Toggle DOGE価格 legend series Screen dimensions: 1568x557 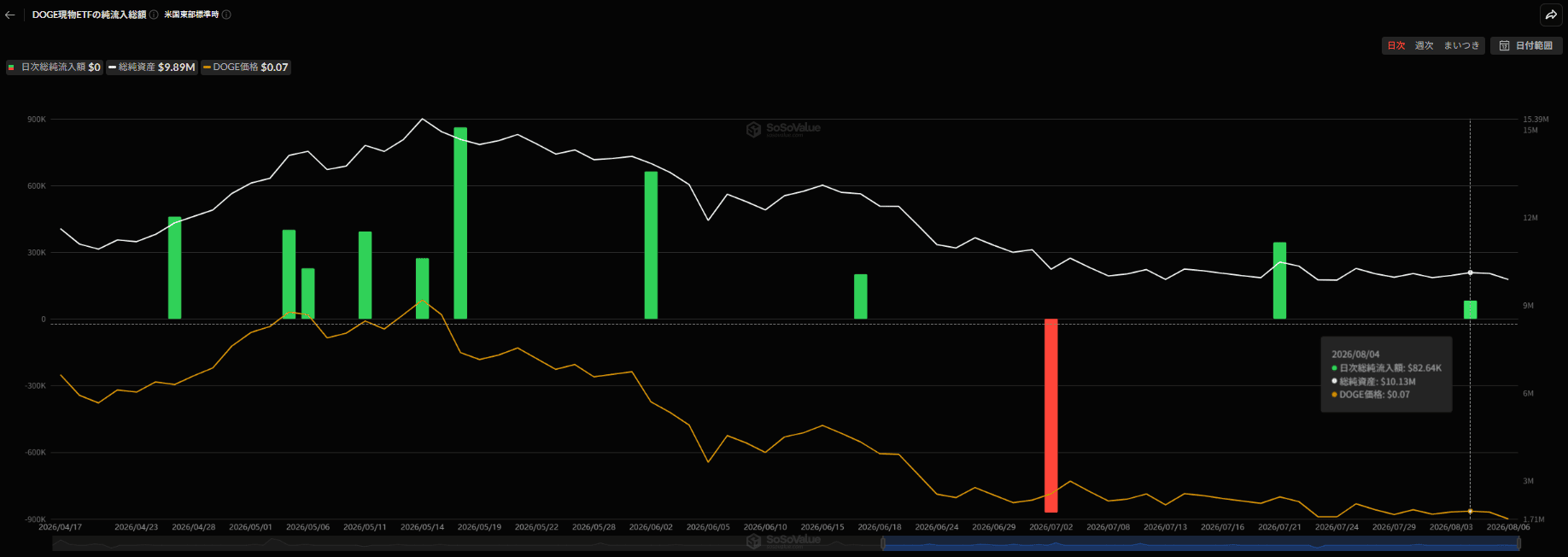click(246, 67)
